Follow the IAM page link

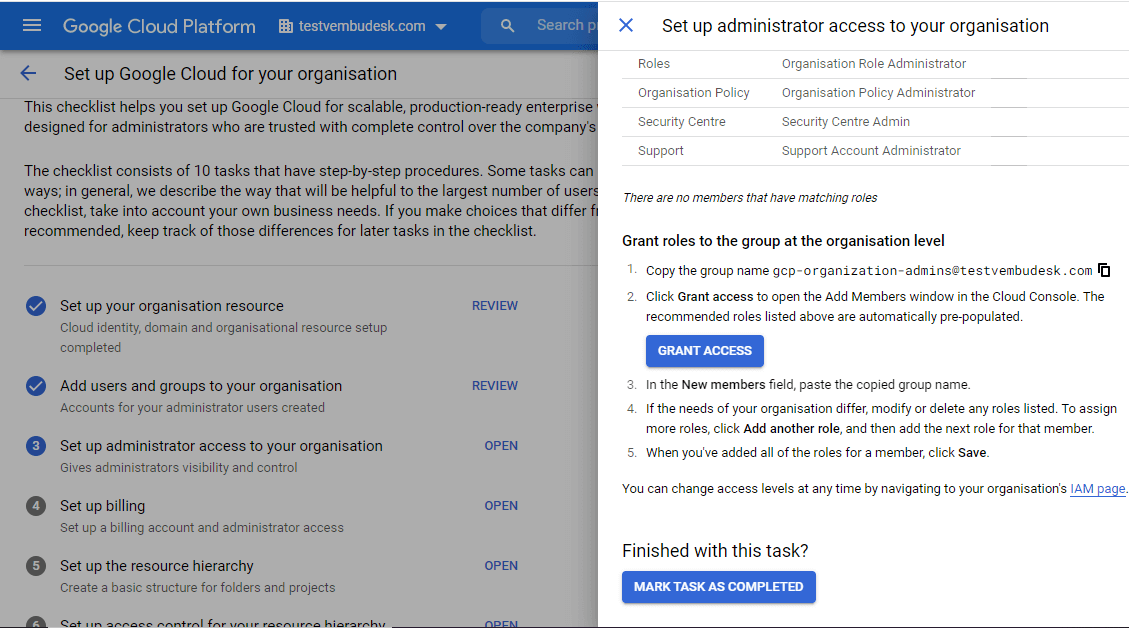coord(1097,488)
